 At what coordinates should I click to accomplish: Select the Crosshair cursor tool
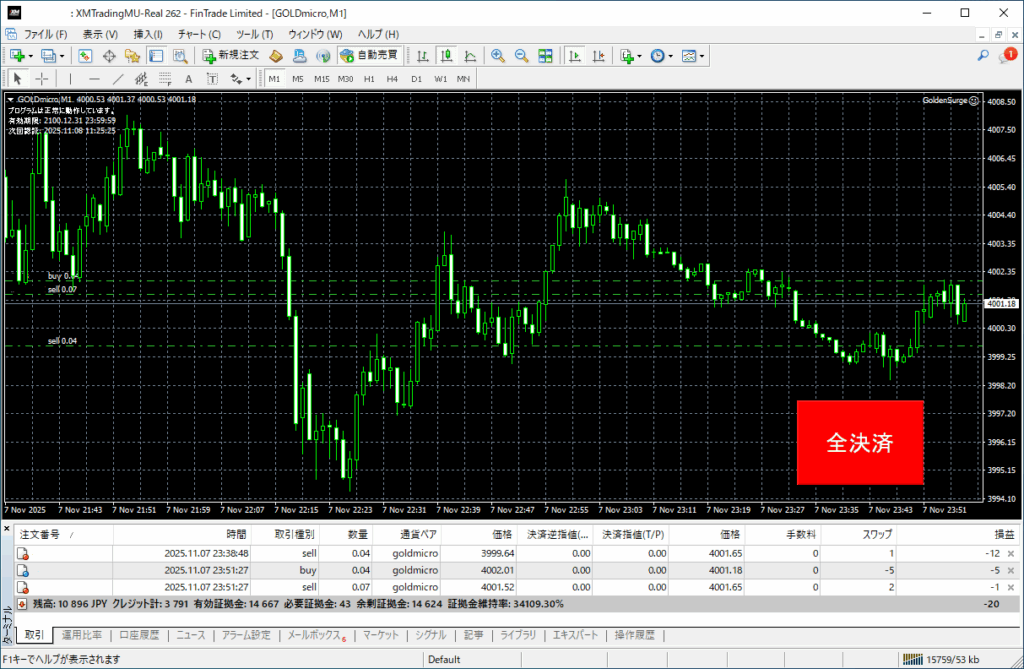(x=42, y=79)
